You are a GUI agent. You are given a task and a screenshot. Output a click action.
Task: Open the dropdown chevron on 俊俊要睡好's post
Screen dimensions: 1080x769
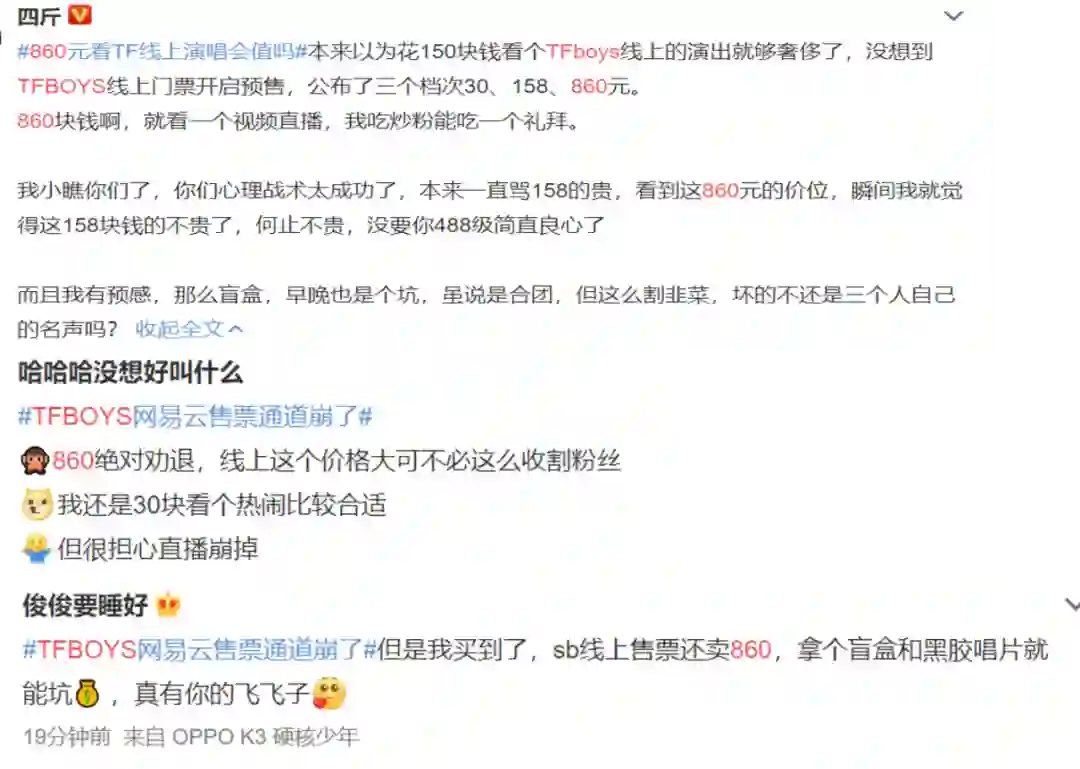1072,605
